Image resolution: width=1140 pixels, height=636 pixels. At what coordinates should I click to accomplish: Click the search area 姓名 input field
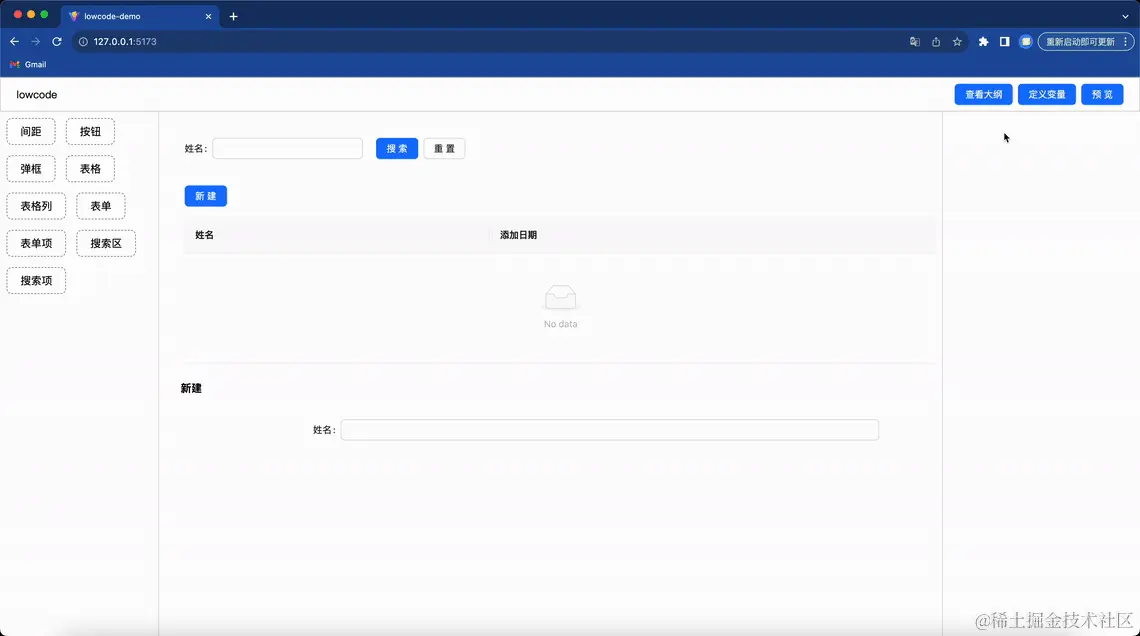287,148
